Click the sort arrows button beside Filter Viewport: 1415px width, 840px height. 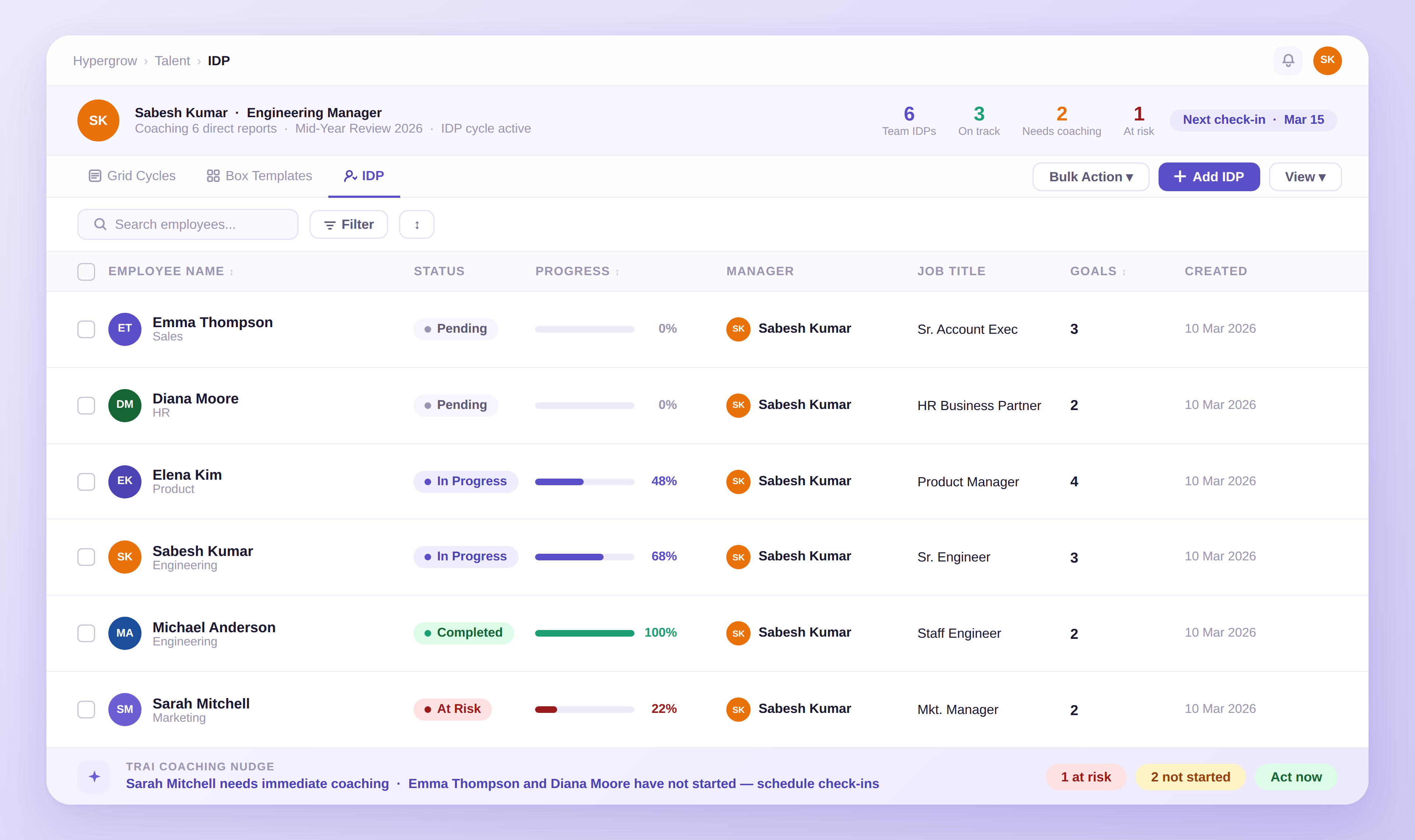[x=416, y=225]
